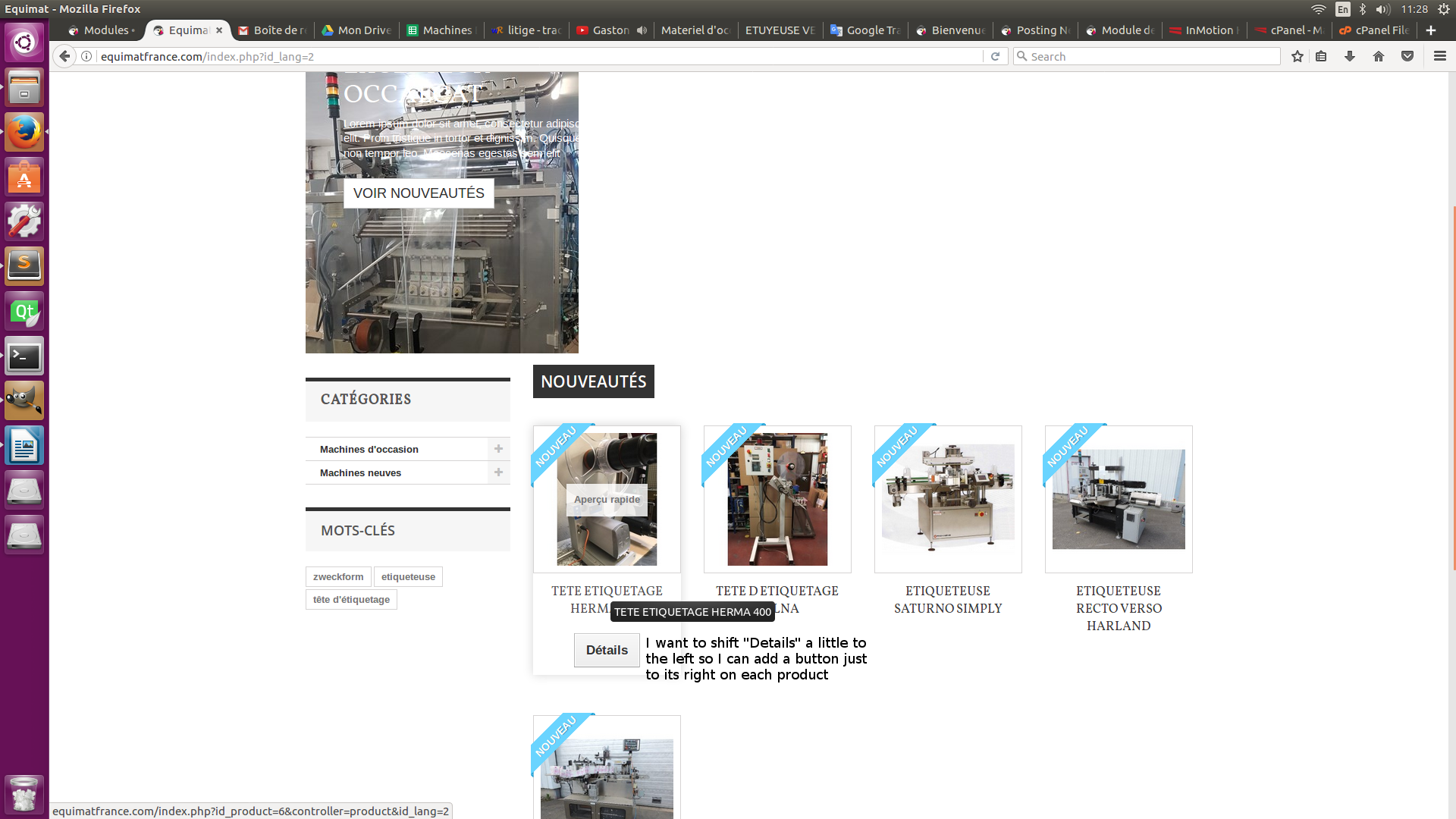The image size is (1456, 819).
Task: Expand Machines neuves category
Action: (498, 472)
